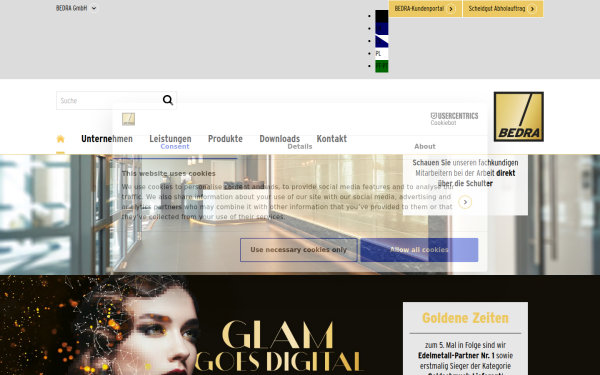Click the round arrow under 'über die Schulter'

[x=465, y=202]
